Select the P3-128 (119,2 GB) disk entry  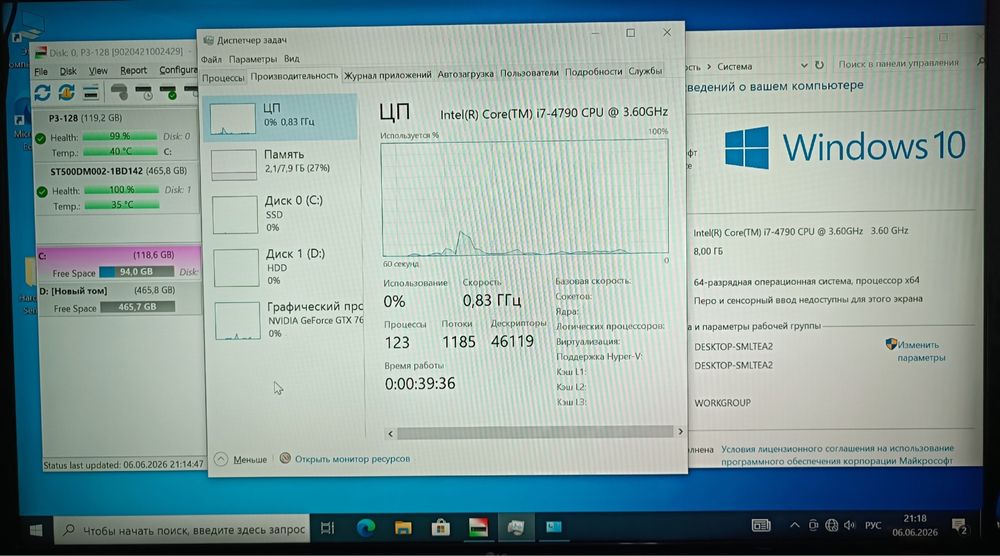click(x=85, y=118)
